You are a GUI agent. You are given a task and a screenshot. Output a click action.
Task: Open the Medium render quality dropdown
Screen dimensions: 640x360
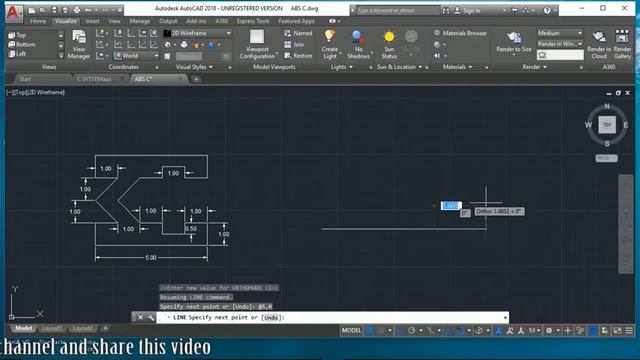(x=560, y=33)
